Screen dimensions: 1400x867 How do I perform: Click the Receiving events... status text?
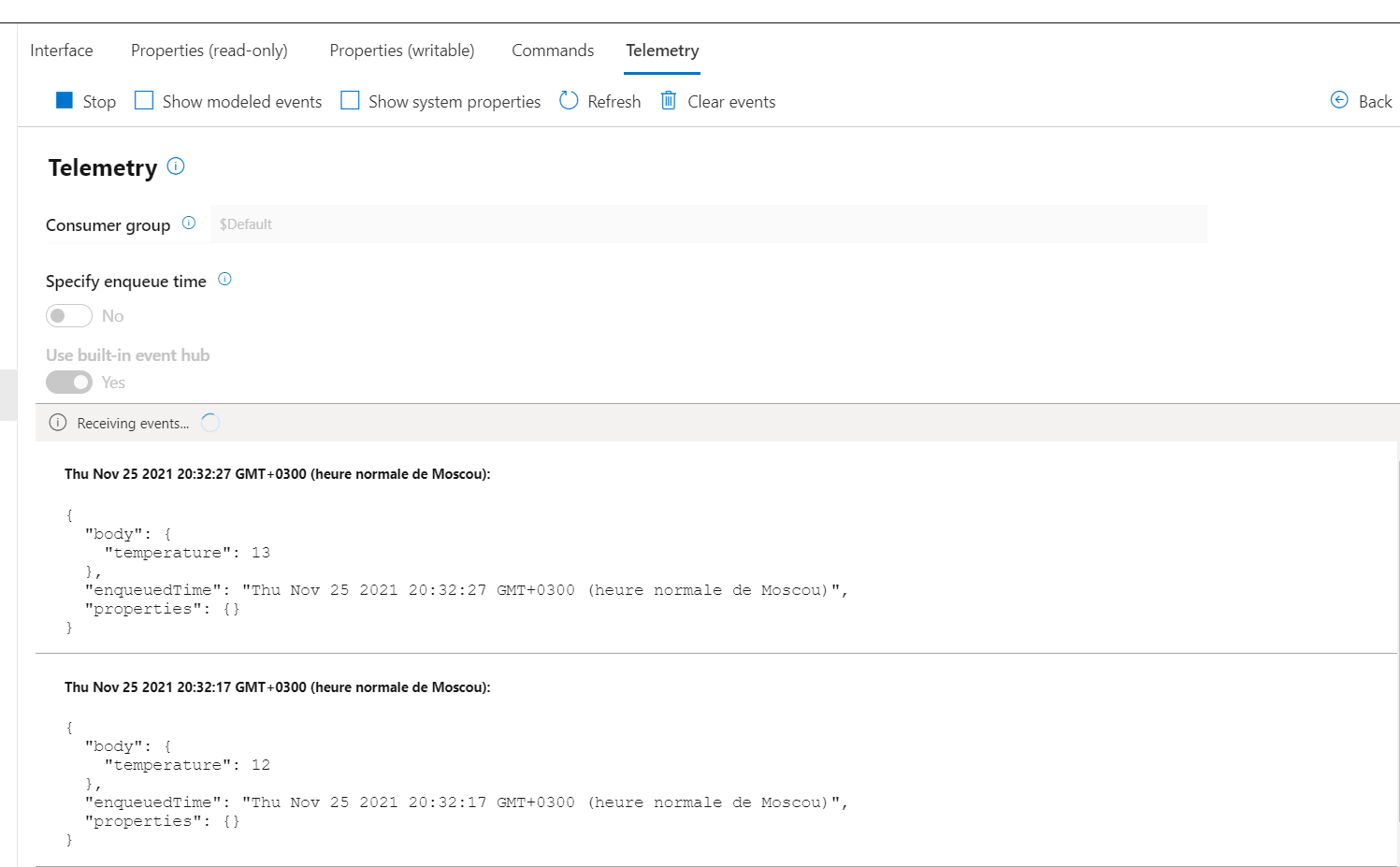[133, 424]
